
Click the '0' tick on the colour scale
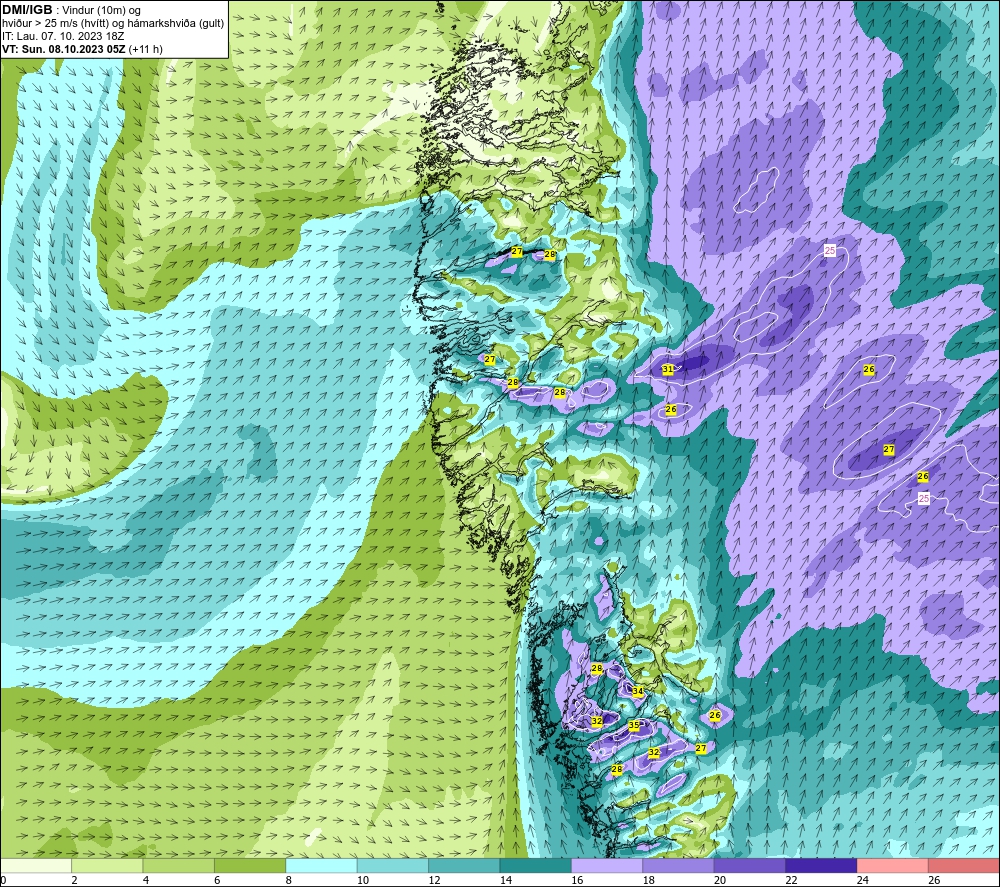coord(3,880)
